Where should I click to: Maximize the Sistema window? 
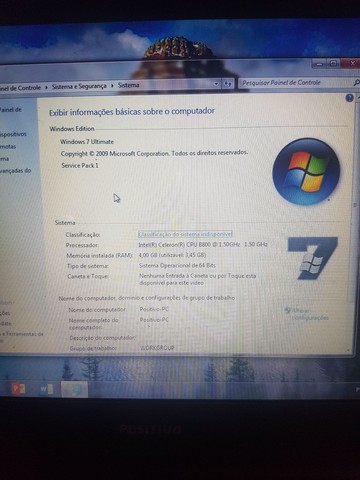(333, 63)
